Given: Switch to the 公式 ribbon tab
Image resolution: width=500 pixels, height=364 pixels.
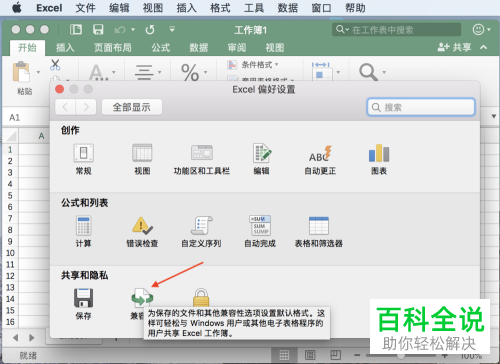Looking at the screenshot, I should click(161, 48).
